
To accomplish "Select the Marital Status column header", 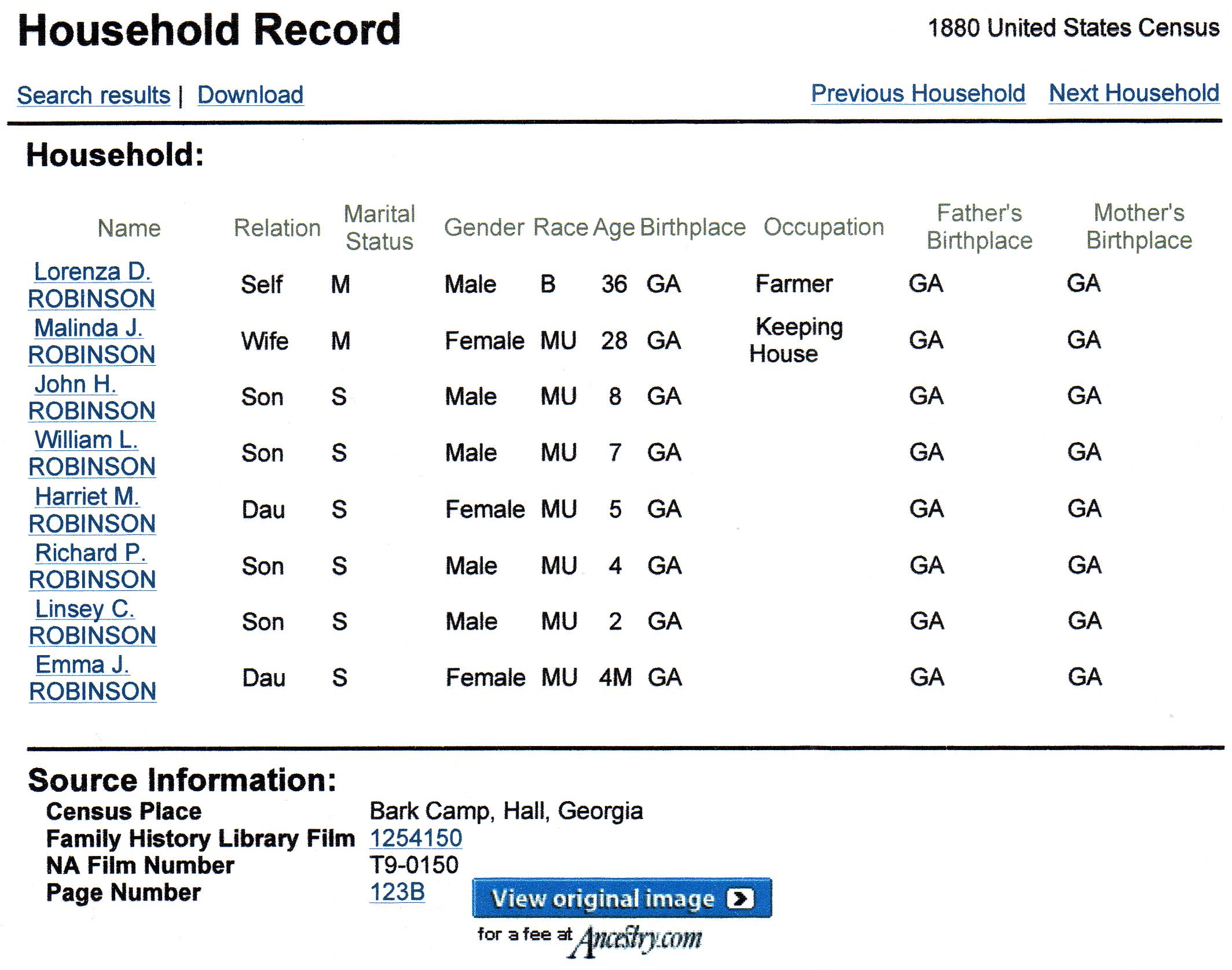I will pos(380,227).
